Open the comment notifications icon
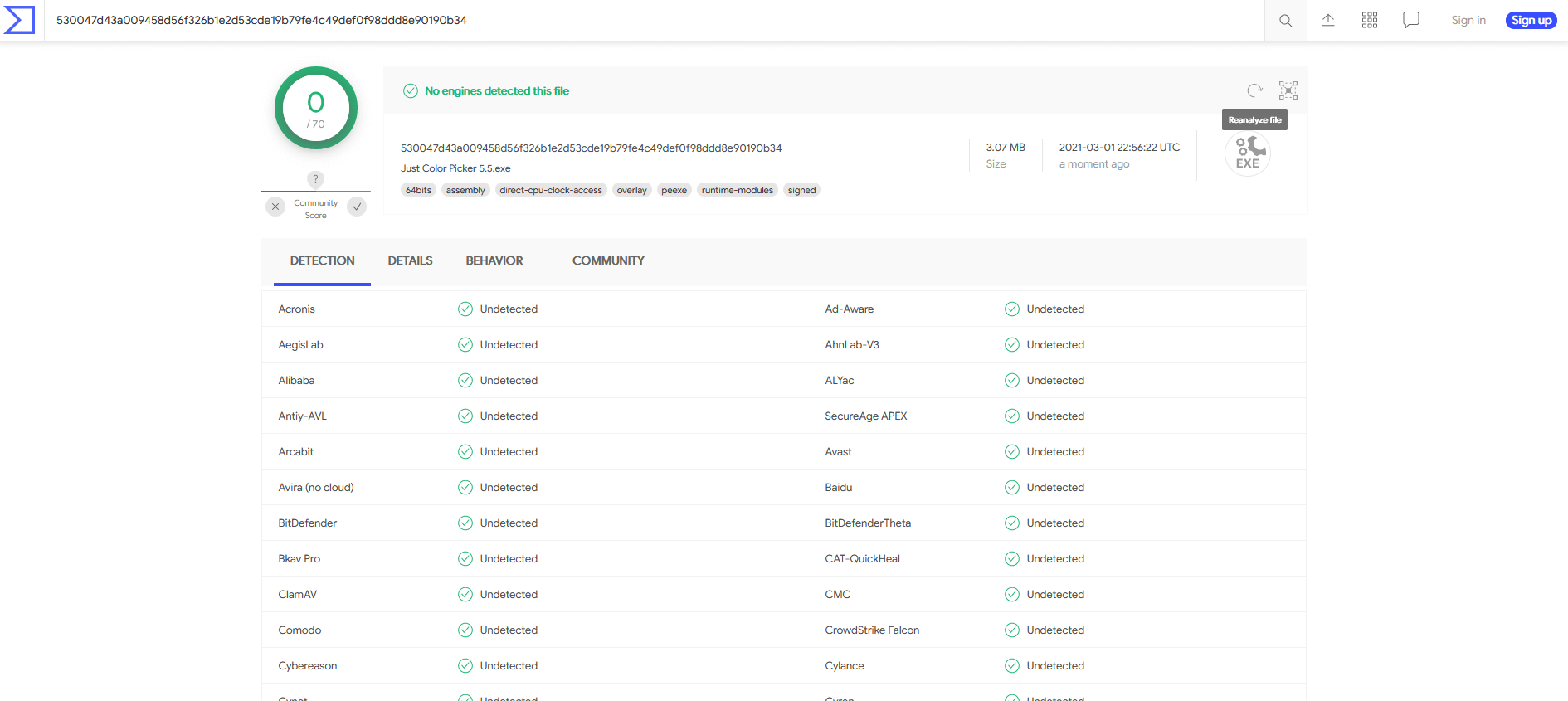Viewport: 1568px width, 701px height. click(1411, 20)
